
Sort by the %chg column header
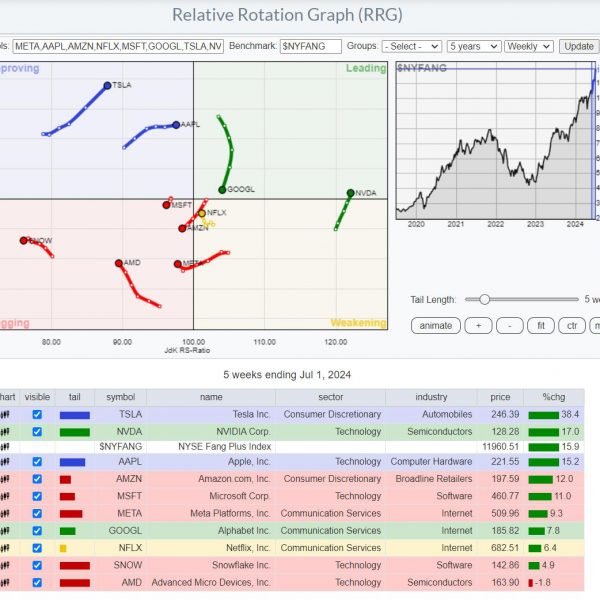click(x=554, y=397)
